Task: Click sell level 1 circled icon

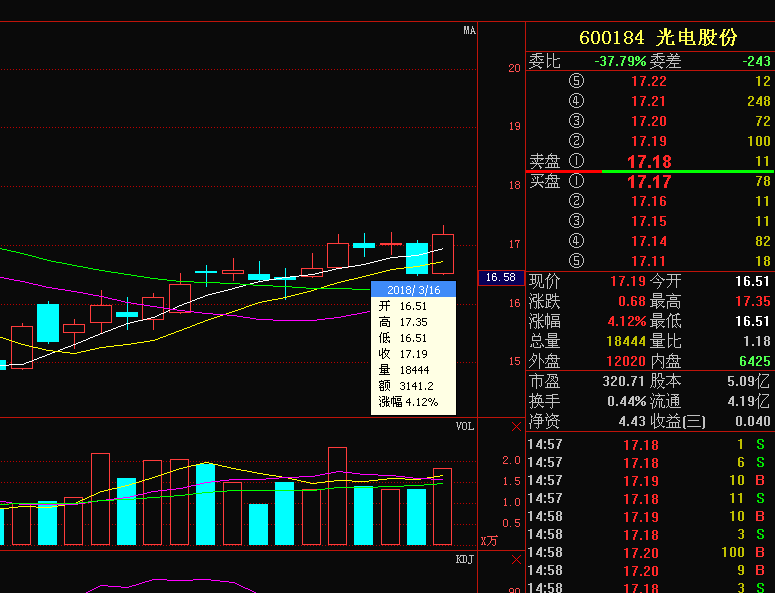Action: [x=575, y=161]
